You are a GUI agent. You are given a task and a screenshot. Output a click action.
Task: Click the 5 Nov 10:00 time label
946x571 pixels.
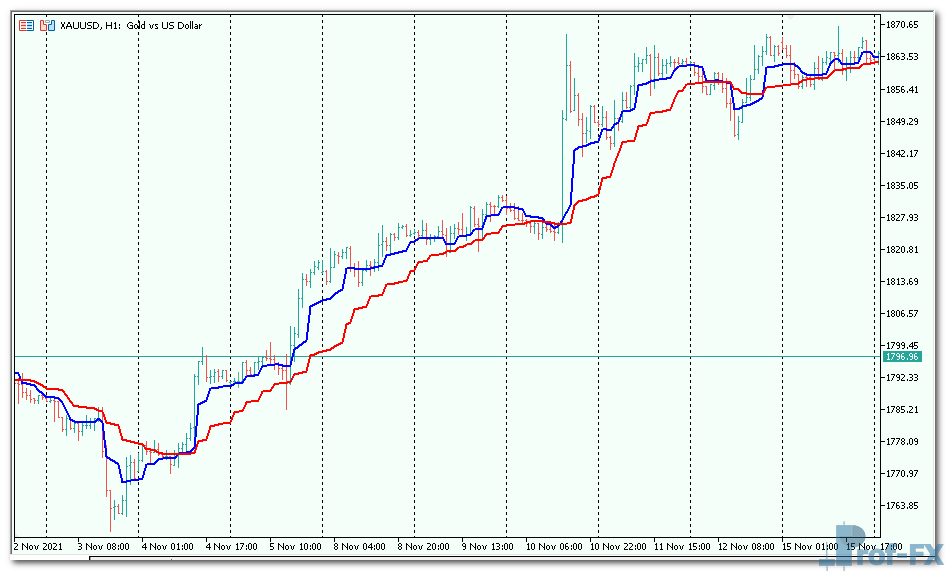pyautogui.click(x=295, y=546)
